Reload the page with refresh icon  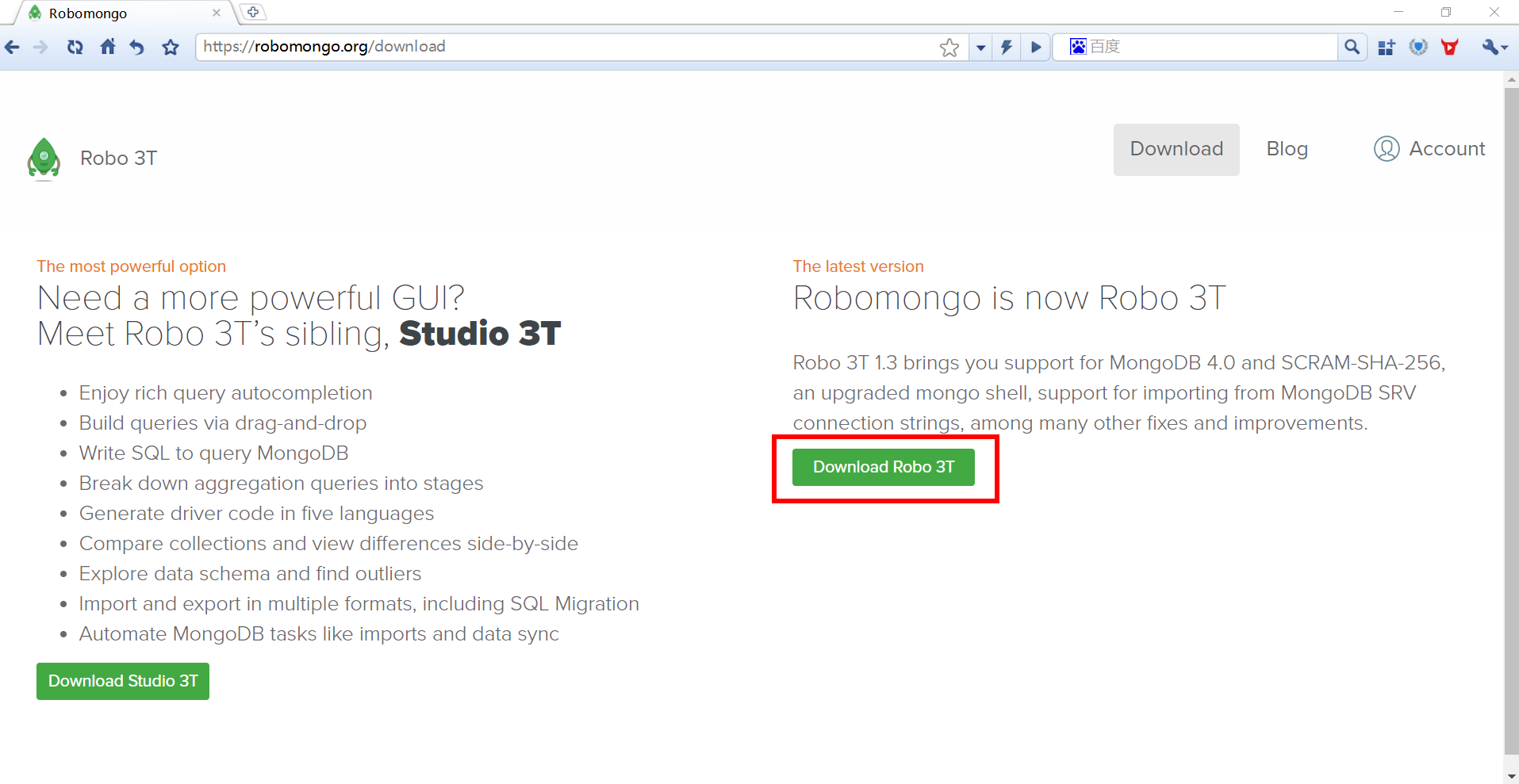click(75, 48)
